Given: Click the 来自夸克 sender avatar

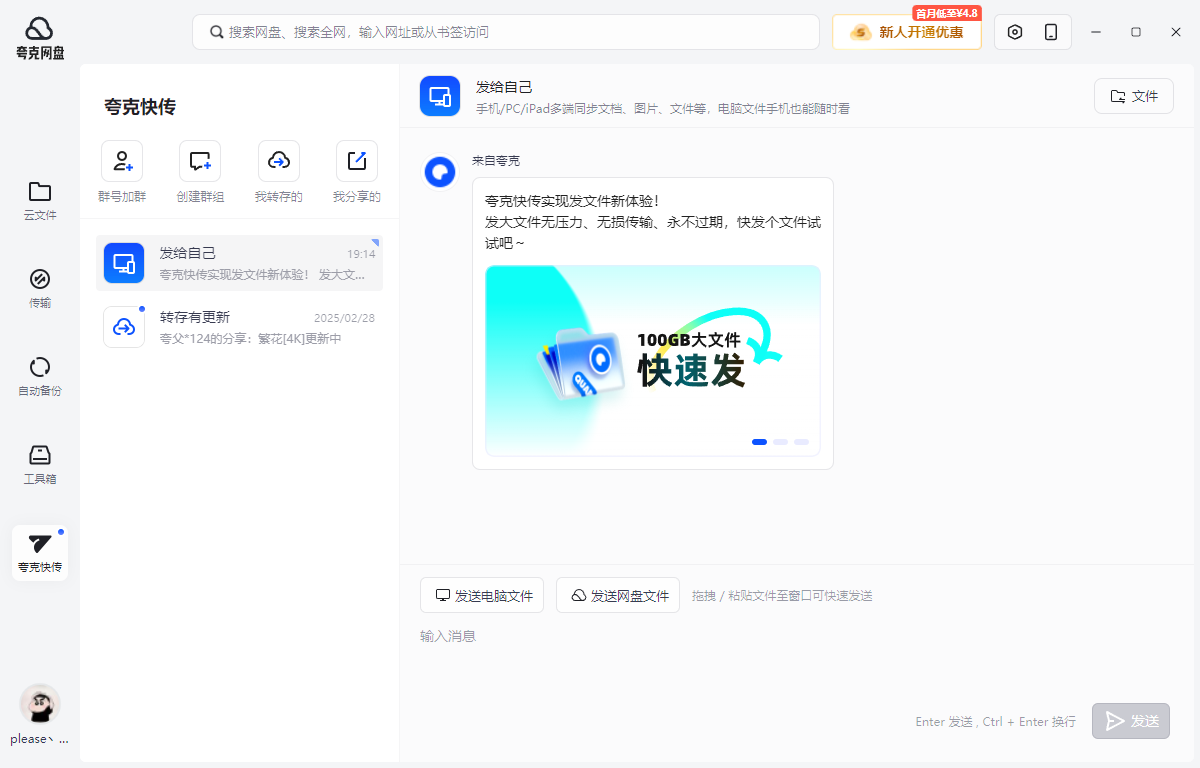Looking at the screenshot, I should point(440,172).
